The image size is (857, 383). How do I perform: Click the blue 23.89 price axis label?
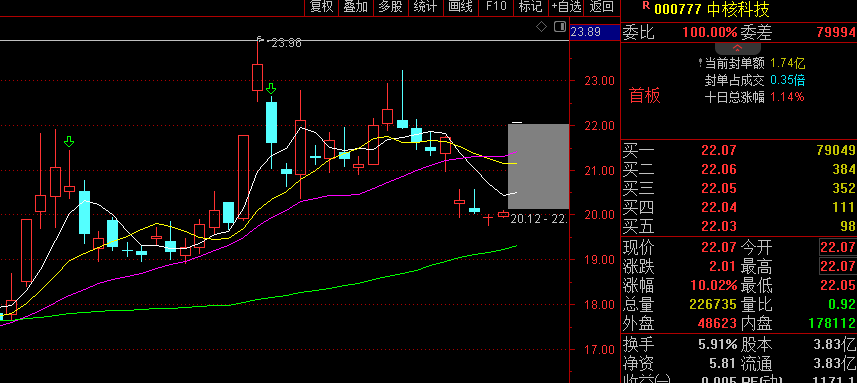coord(586,32)
